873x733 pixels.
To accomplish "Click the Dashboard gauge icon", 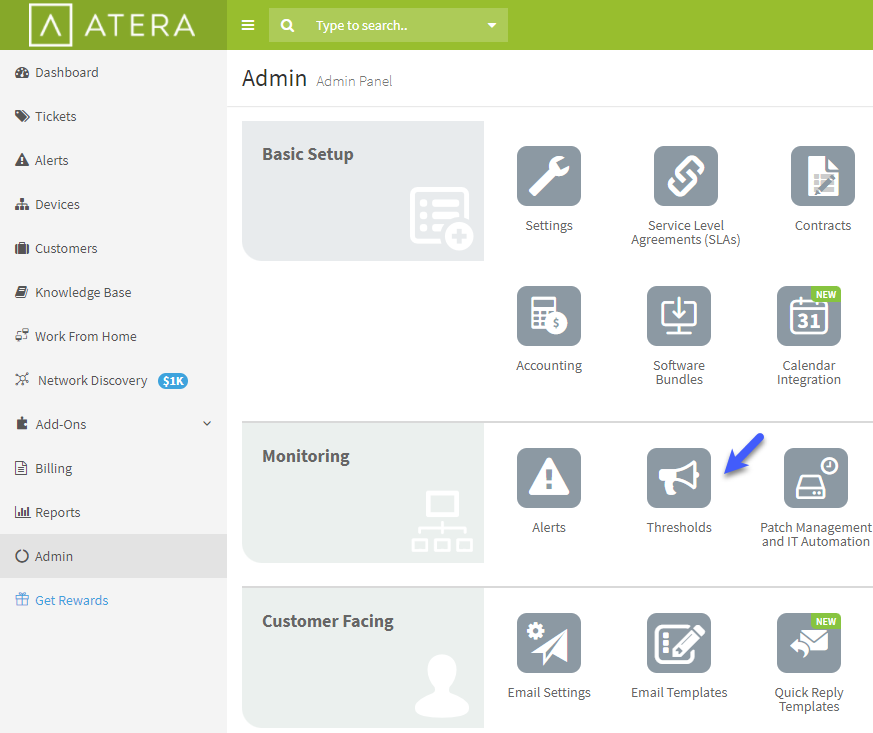I will 22,72.
